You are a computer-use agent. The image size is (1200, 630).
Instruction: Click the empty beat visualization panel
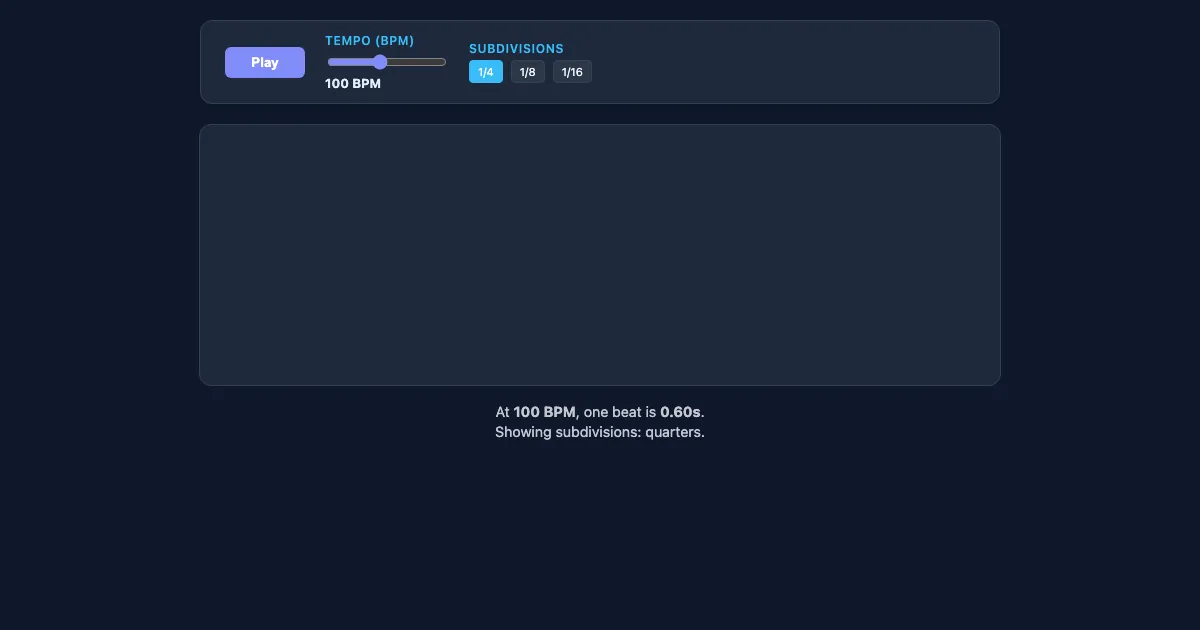(600, 255)
